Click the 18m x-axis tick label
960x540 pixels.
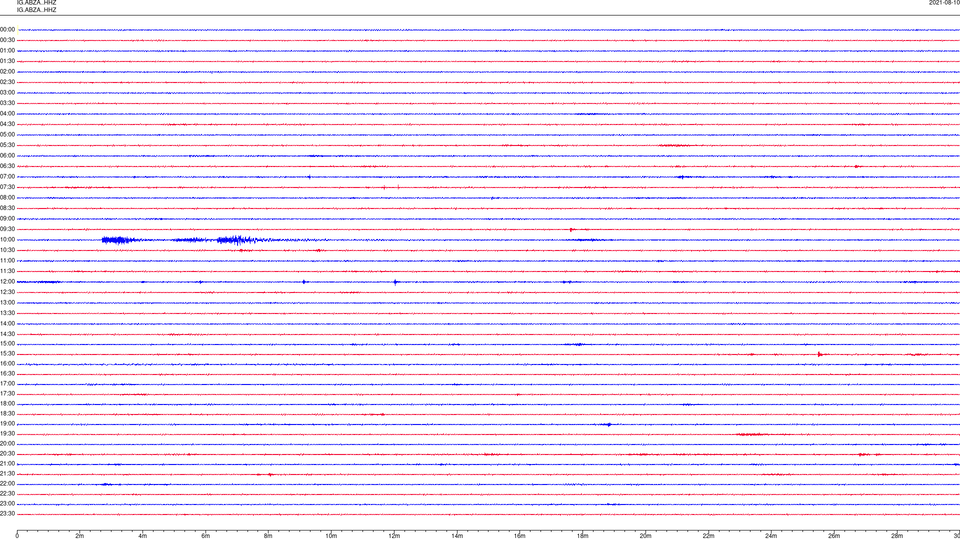582,536
